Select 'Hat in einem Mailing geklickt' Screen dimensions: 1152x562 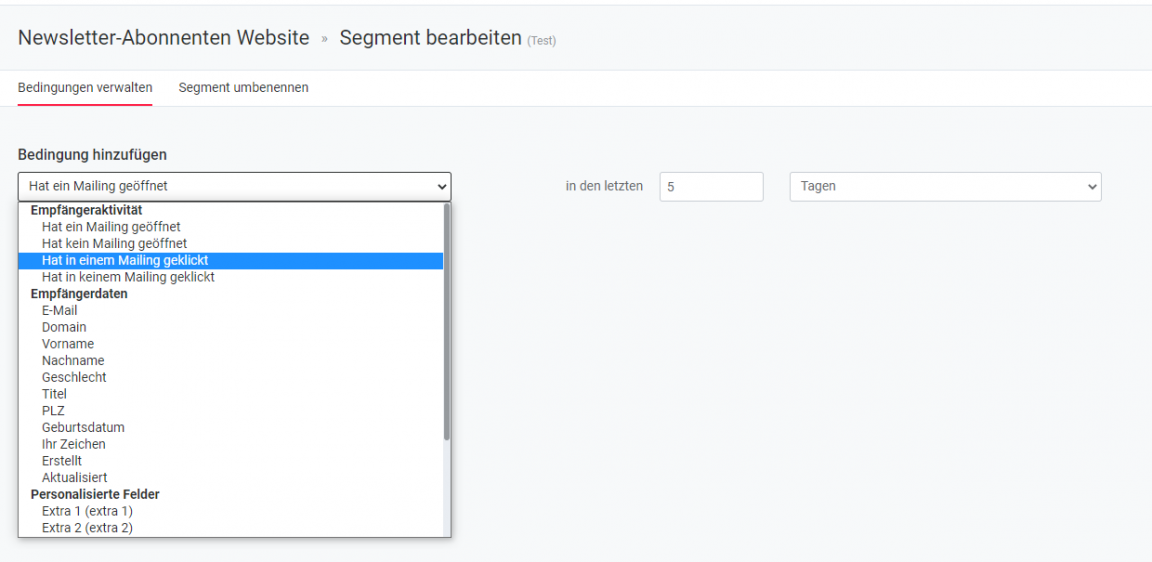(x=125, y=260)
